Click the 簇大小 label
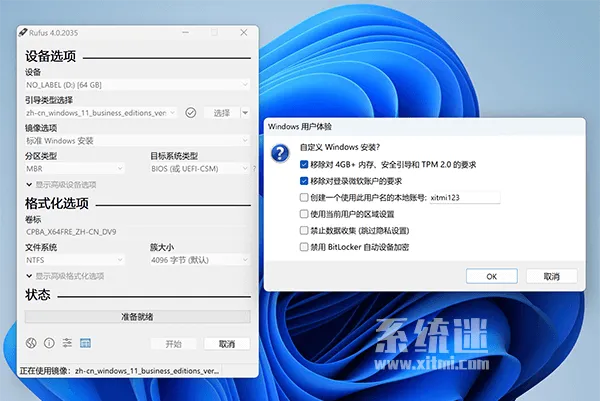This screenshot has width=600, height=401. tap(162, 247)
